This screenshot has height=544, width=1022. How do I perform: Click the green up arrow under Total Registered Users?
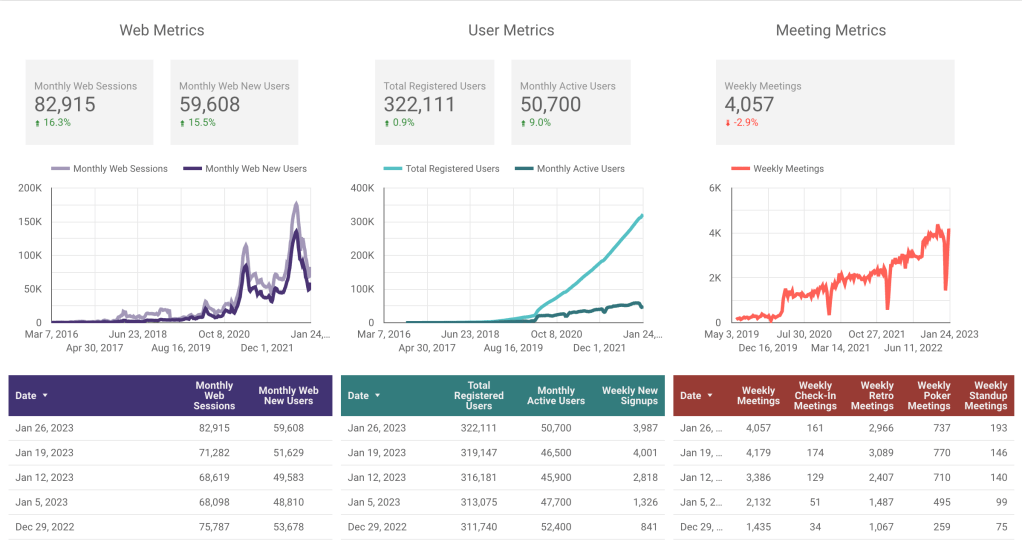tap(387, 123)
